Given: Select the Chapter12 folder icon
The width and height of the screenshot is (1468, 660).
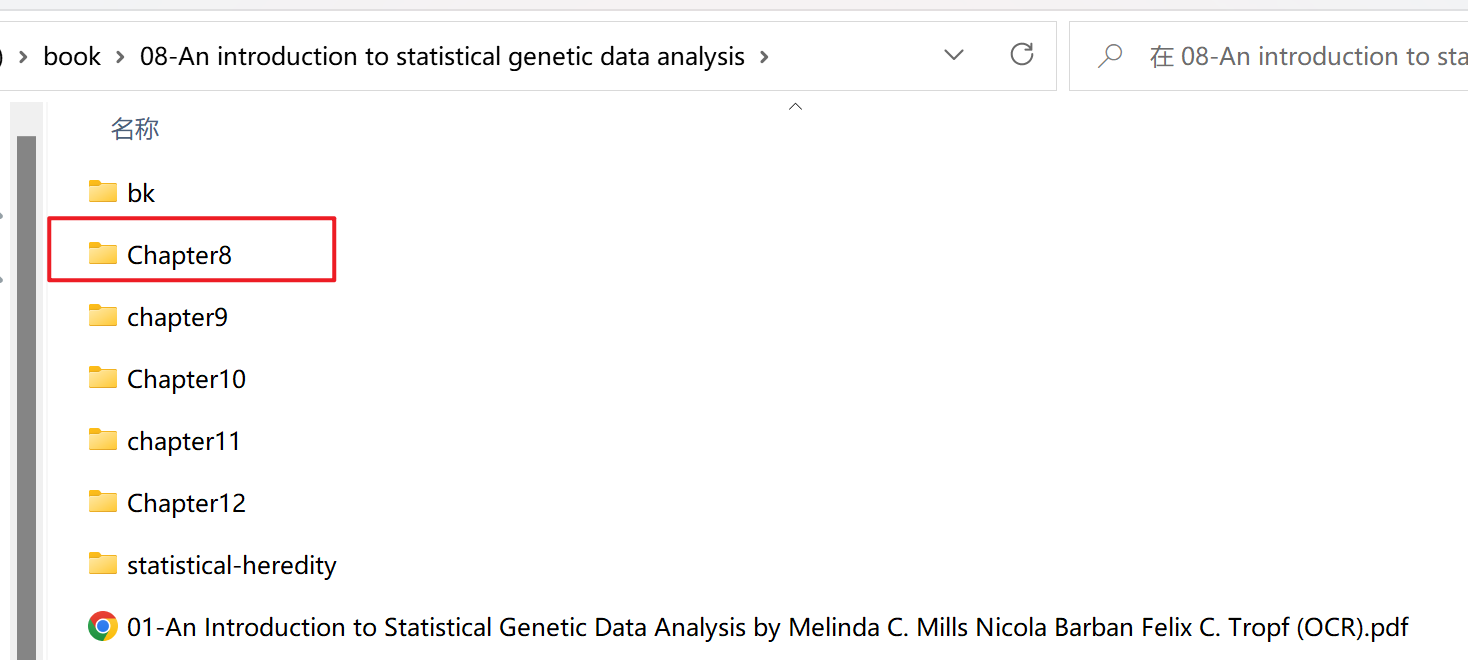Looking at the screenshot, I should tap(102, 501).
